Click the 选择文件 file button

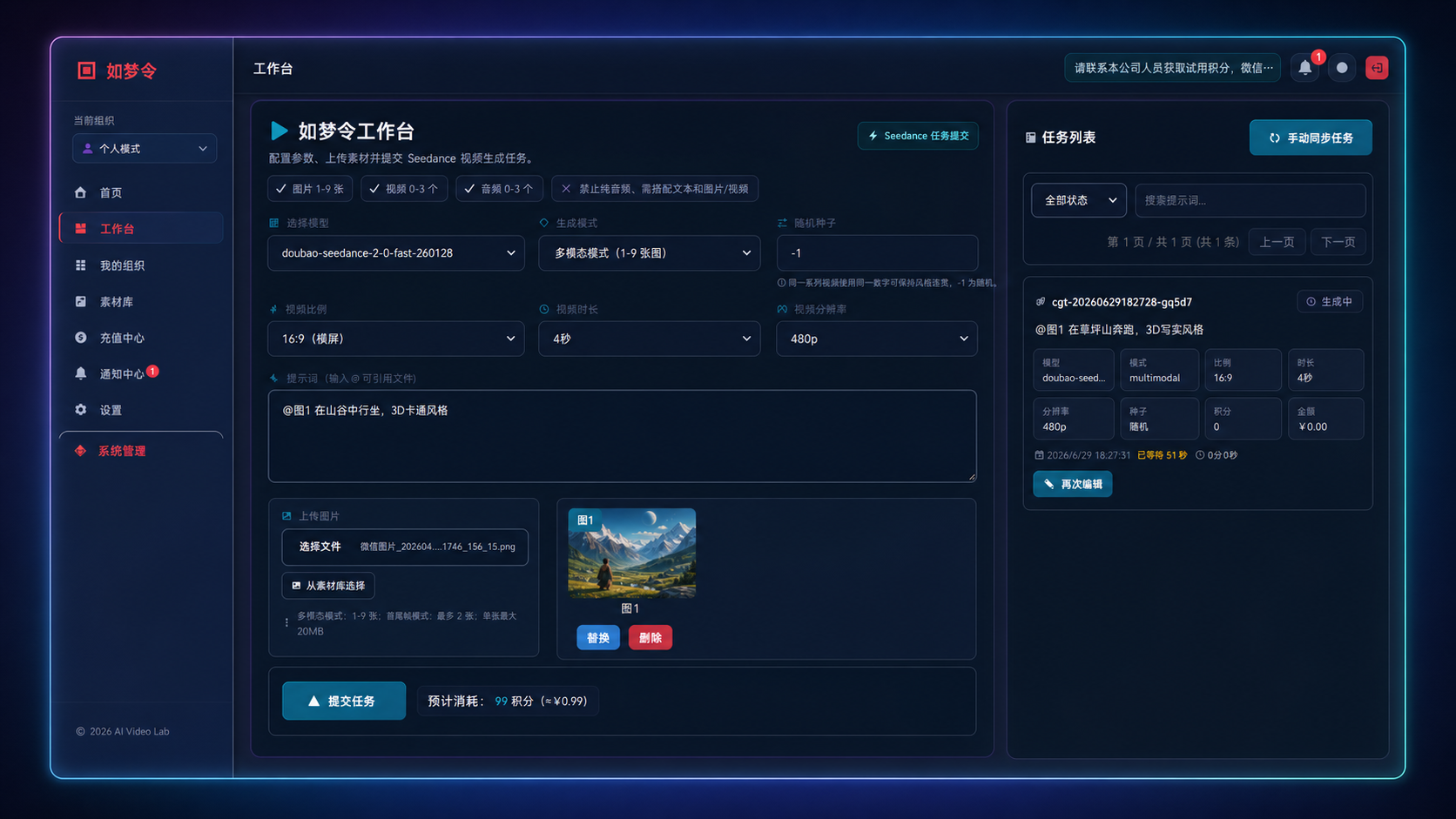coord(320,547)
